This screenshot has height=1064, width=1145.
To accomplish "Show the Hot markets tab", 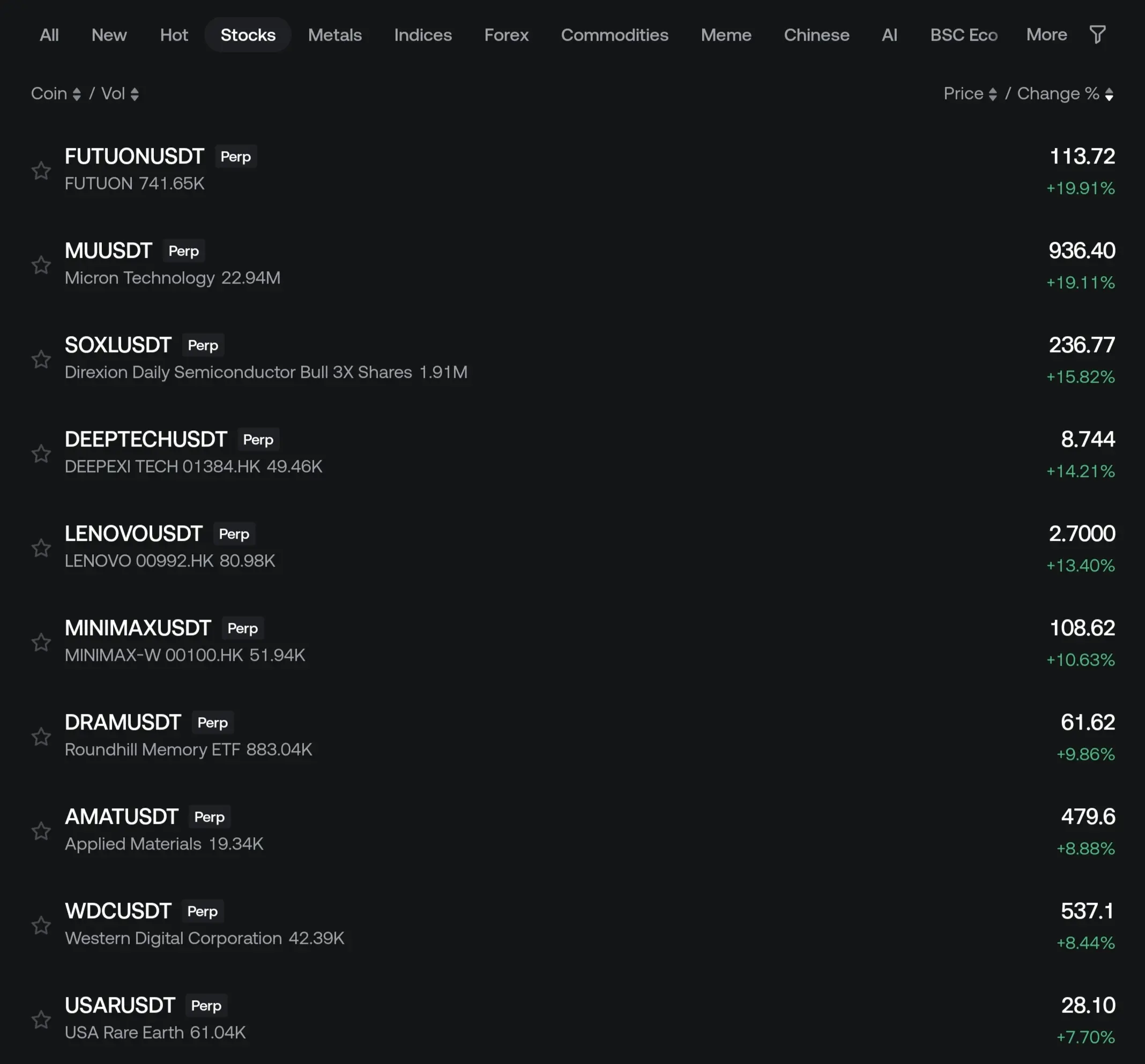I will click(x=174, y=34).
